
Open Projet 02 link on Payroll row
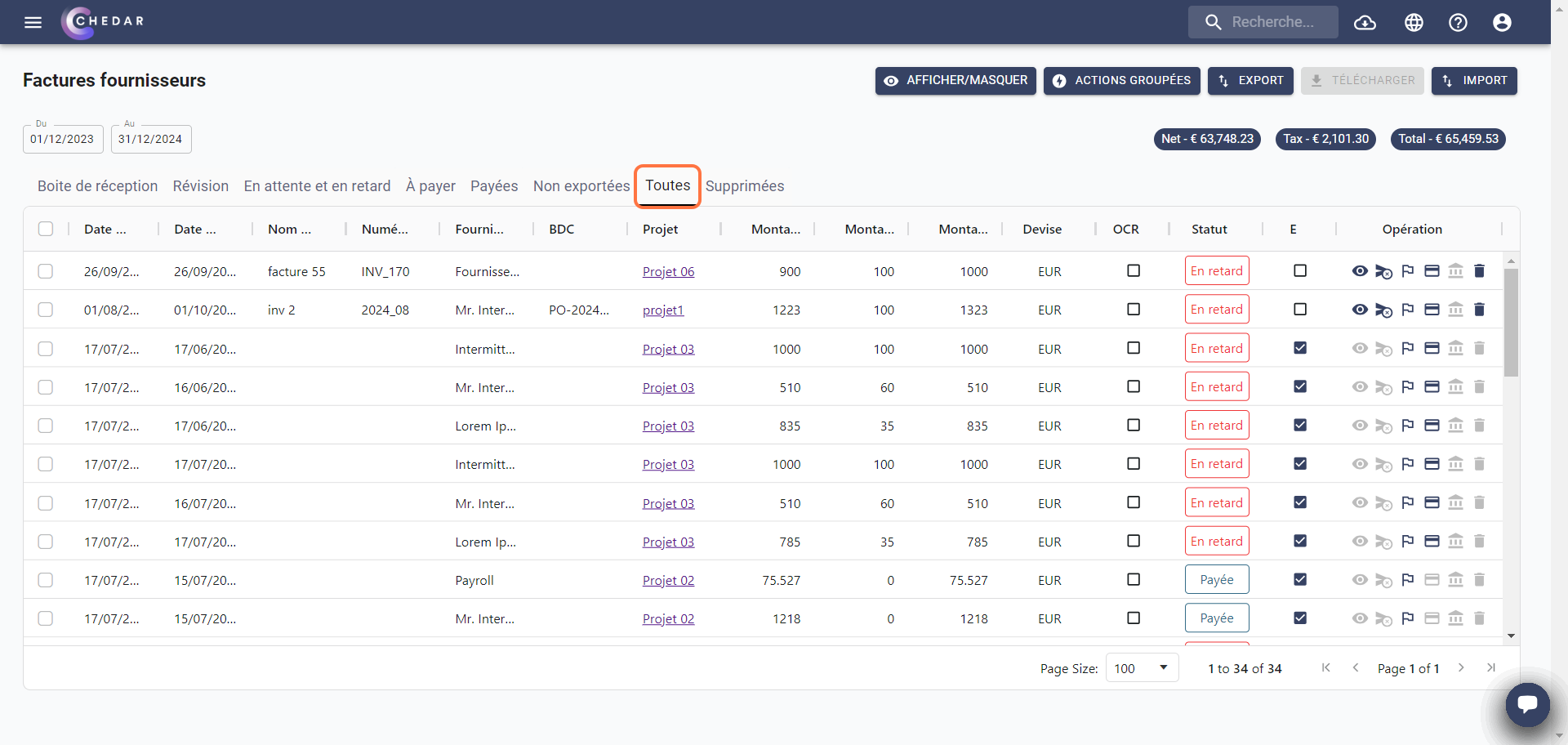pos(668,580)
